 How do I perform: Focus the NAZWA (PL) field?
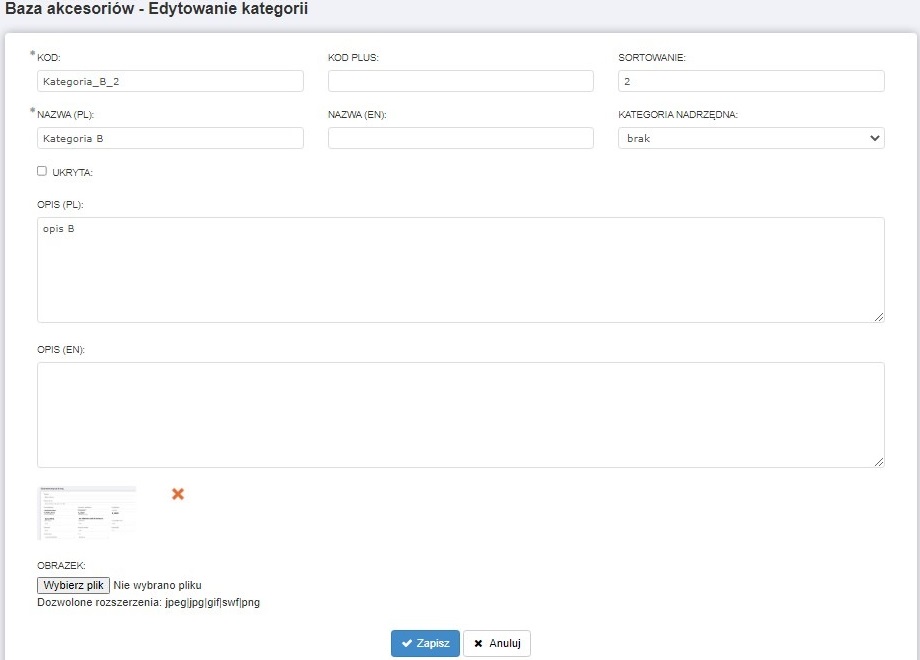click(x=170, y=138)
